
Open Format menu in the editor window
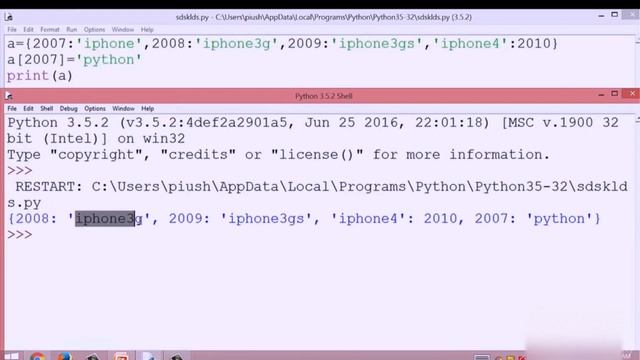click(x=50, y=30)
